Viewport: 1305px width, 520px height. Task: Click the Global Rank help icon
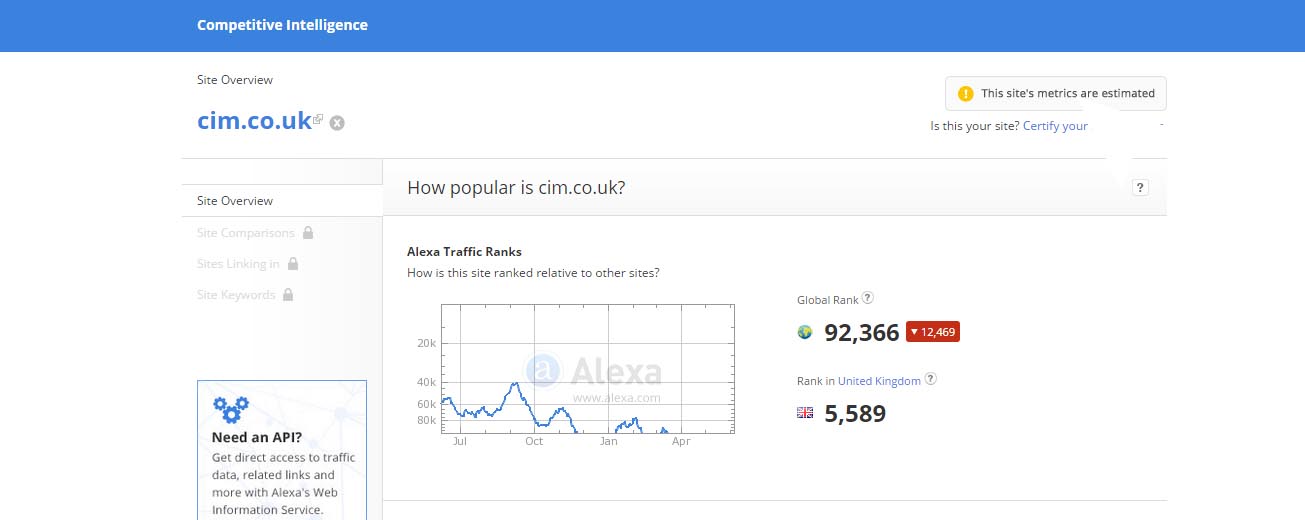tap(868, 298)
